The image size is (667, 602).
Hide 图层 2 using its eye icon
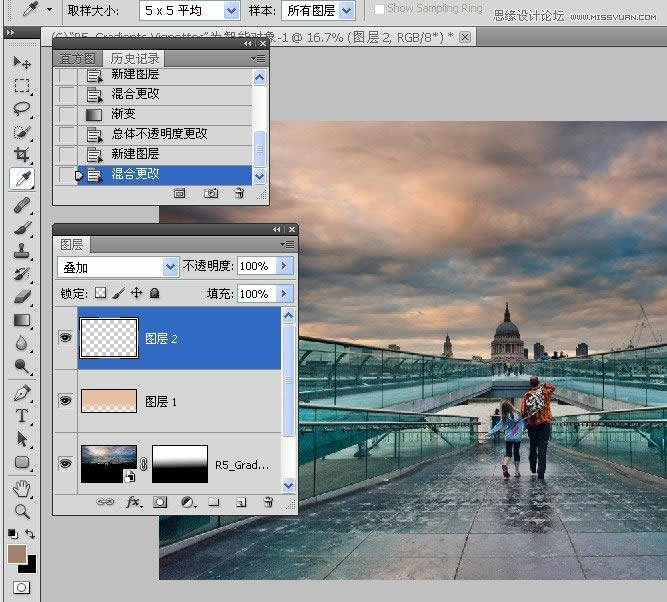66,339
